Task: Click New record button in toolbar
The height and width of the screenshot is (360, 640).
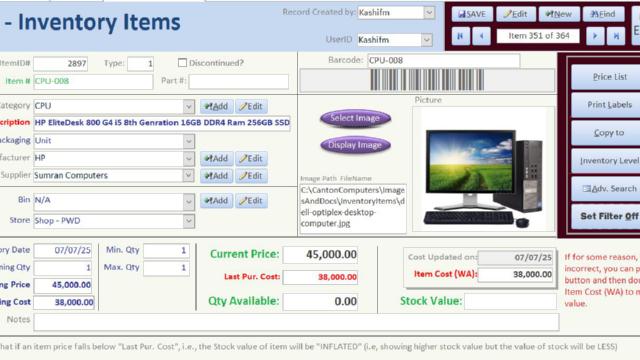Action: click(x=559, y=14)
